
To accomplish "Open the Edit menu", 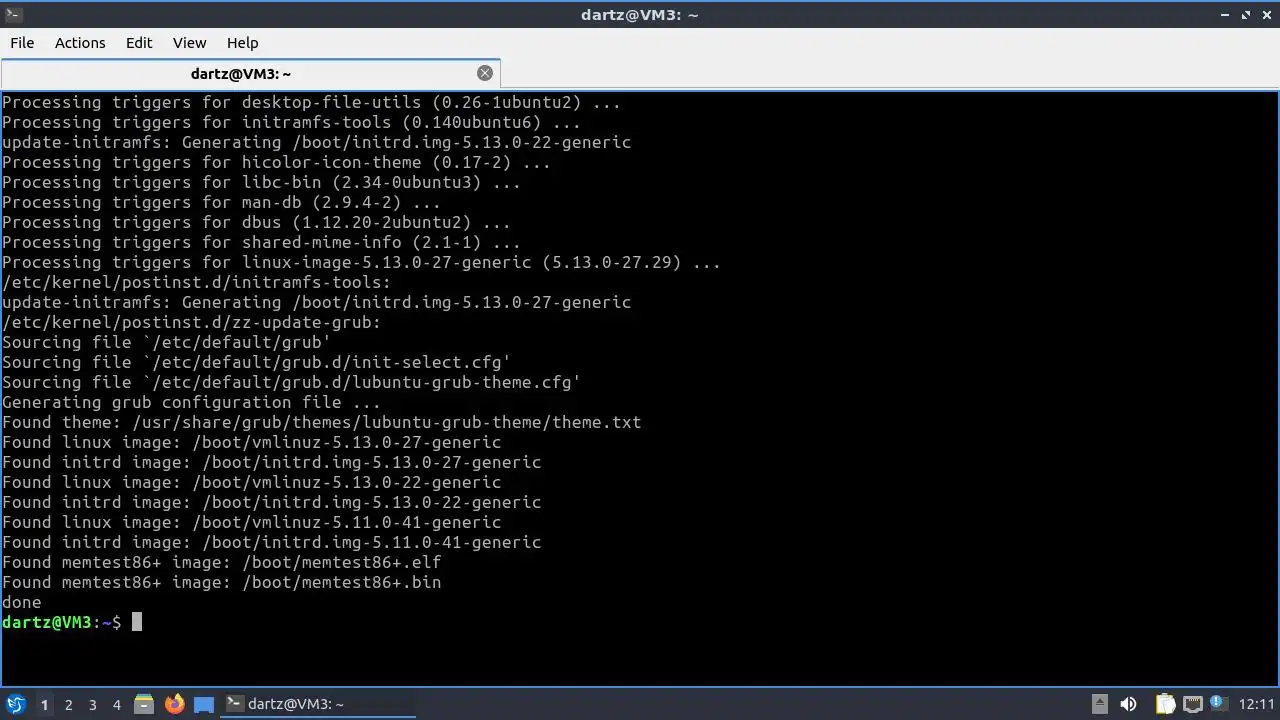I will pyautogui.click(x=139, y=42).
